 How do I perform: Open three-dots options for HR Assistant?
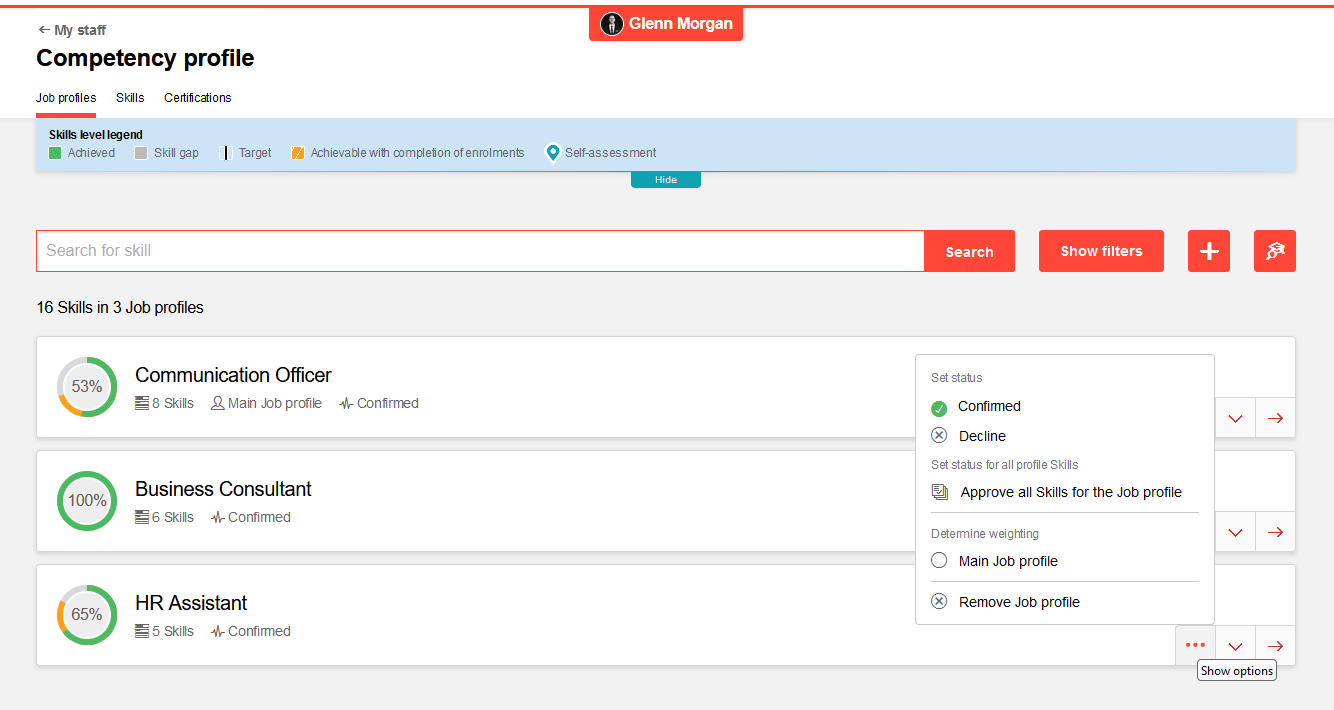pos(1195,645)
